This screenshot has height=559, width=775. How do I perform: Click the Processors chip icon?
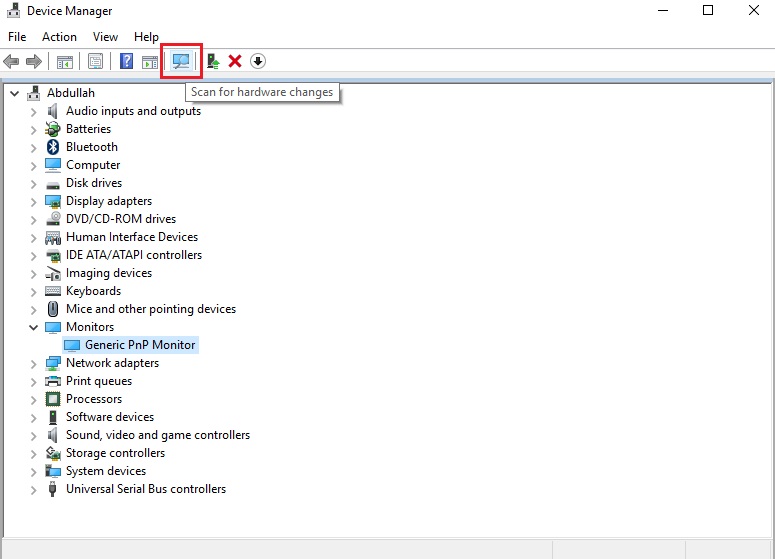53,399
